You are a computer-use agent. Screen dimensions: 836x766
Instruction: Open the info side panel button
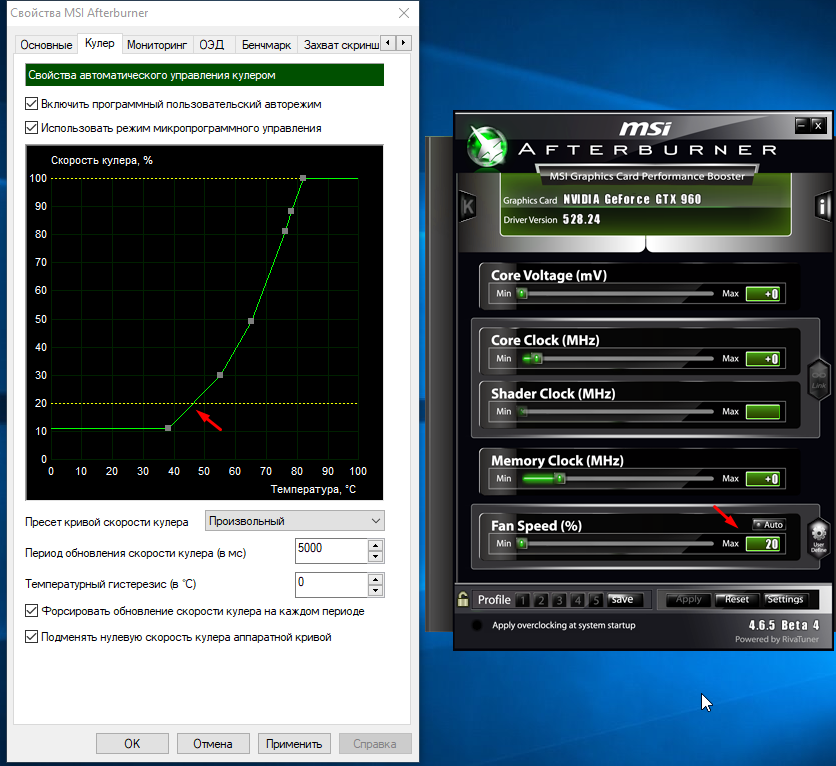point(823,205)
